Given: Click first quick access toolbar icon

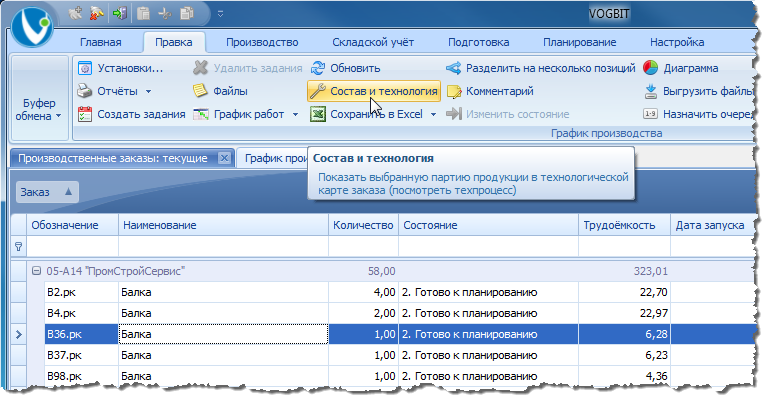Looking at the screenshot, I should tap(75, 13).
